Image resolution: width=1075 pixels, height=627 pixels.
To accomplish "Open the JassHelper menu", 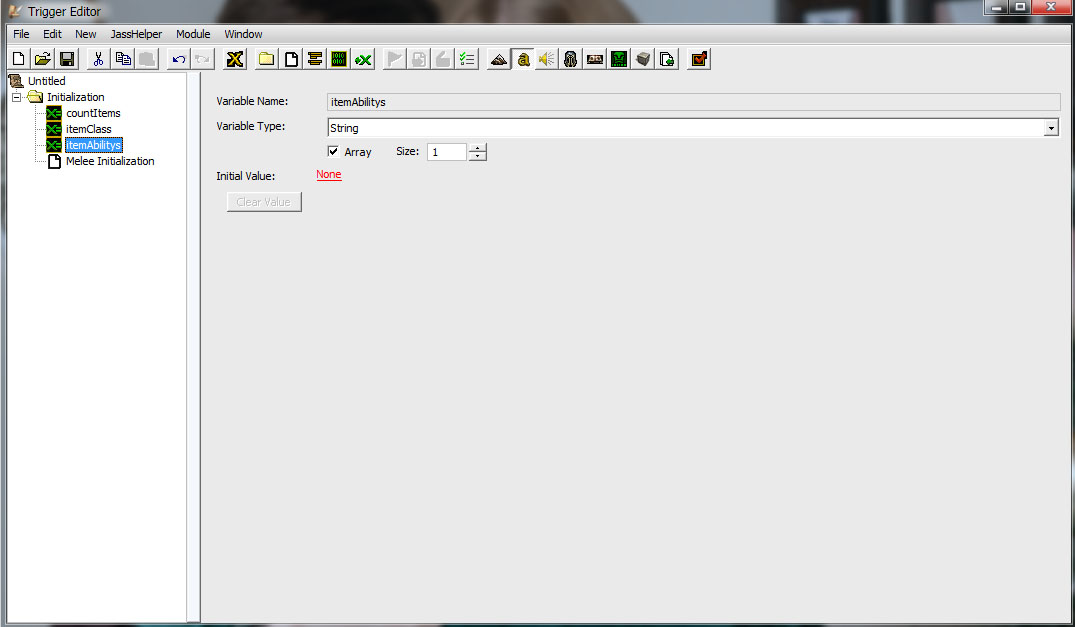I will click(136, 34).
